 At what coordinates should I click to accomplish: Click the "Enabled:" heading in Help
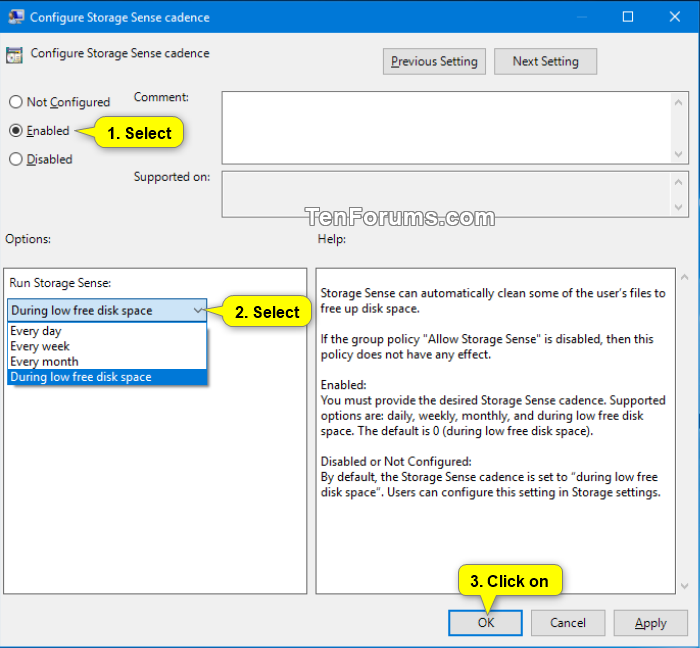[343, 385]
